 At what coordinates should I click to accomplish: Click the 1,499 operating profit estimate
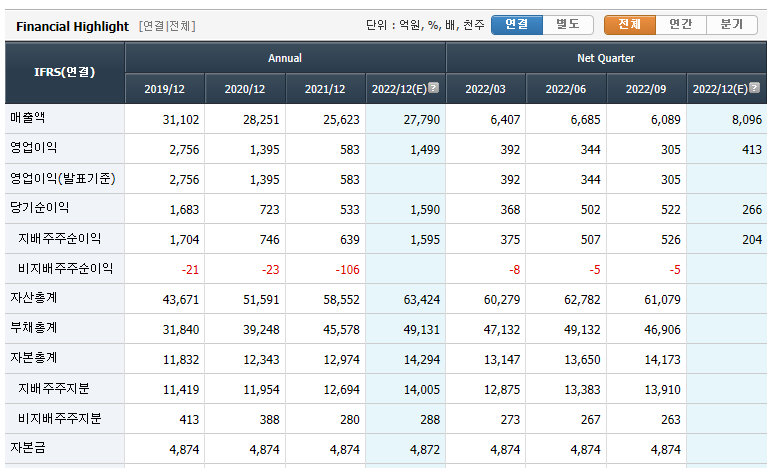(x=425, y=150)
